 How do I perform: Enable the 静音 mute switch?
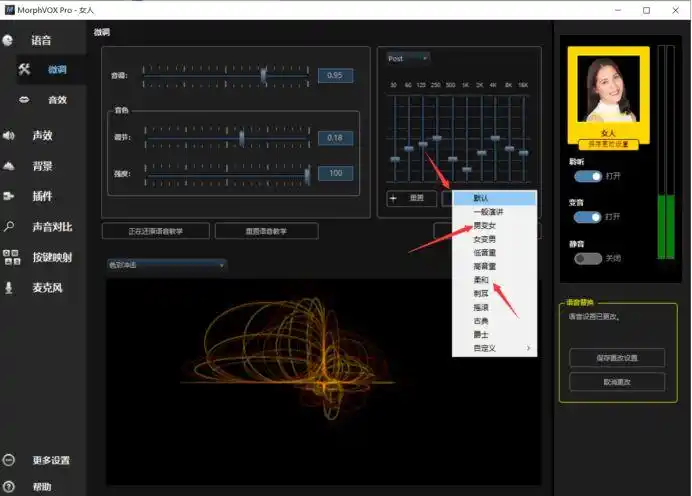[588, 258]
